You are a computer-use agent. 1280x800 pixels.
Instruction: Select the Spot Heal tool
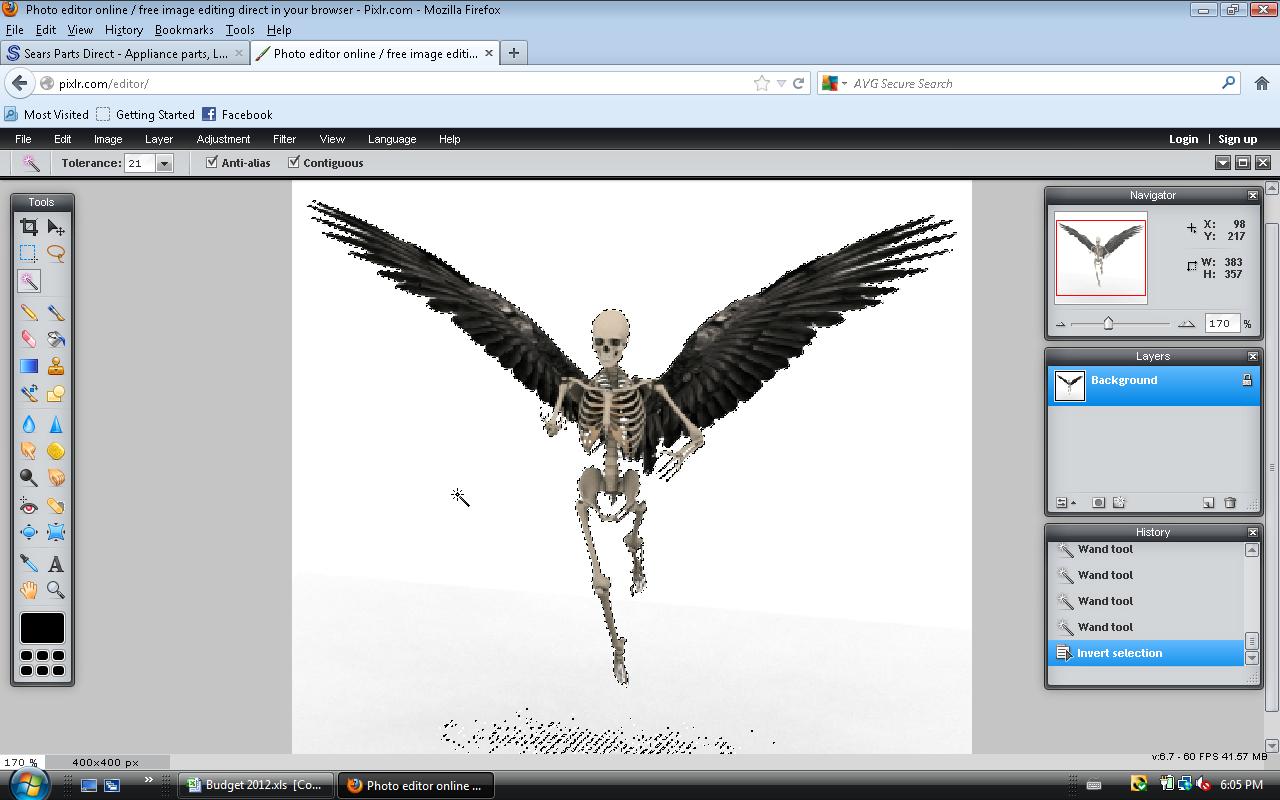point(56,506)
